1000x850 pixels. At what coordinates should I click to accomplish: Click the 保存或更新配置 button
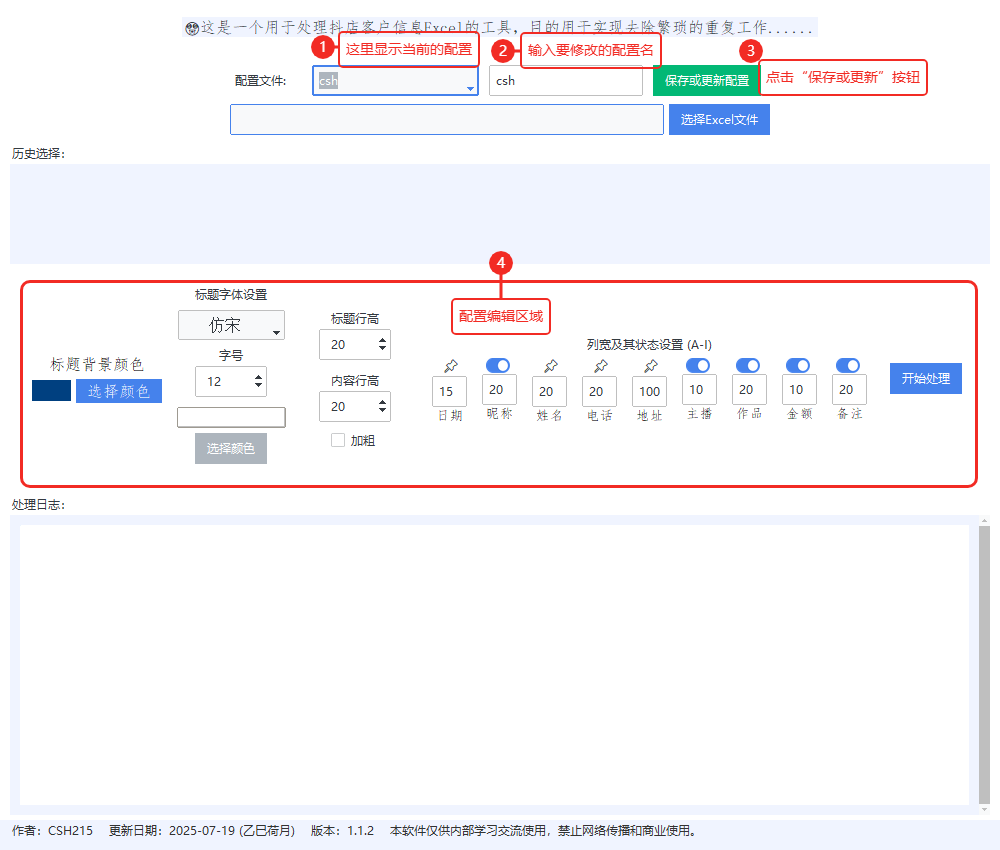pyautogui.click(x=704, y=81)
